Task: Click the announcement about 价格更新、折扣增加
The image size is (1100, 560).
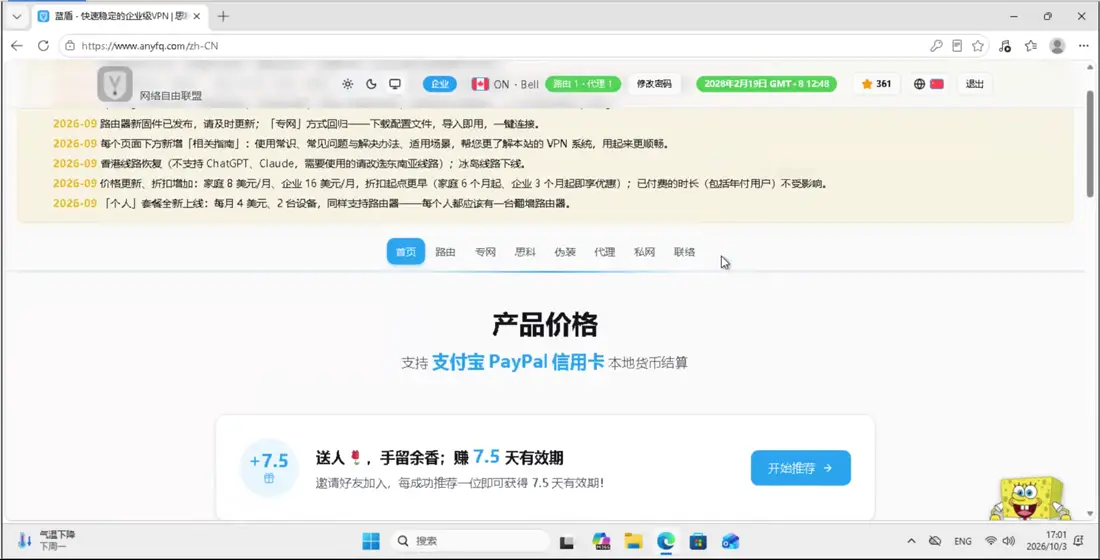Action: pos(441,184)
